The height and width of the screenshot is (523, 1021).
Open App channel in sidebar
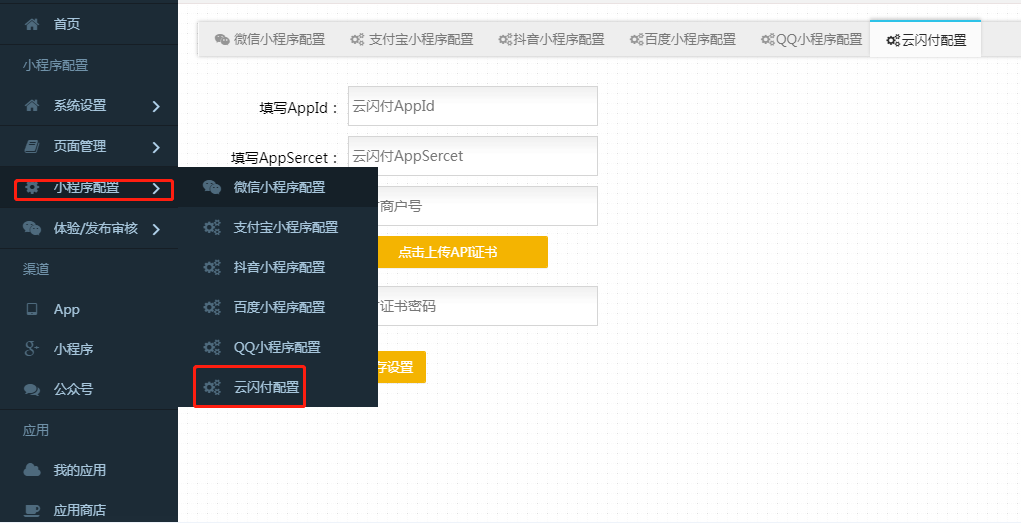pos(89,309)
